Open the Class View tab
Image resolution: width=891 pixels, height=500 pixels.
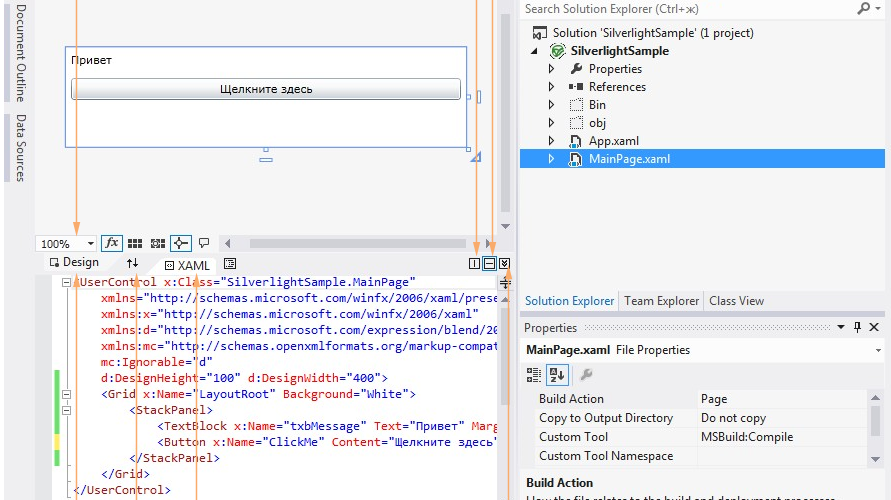(x=736, y=300)
